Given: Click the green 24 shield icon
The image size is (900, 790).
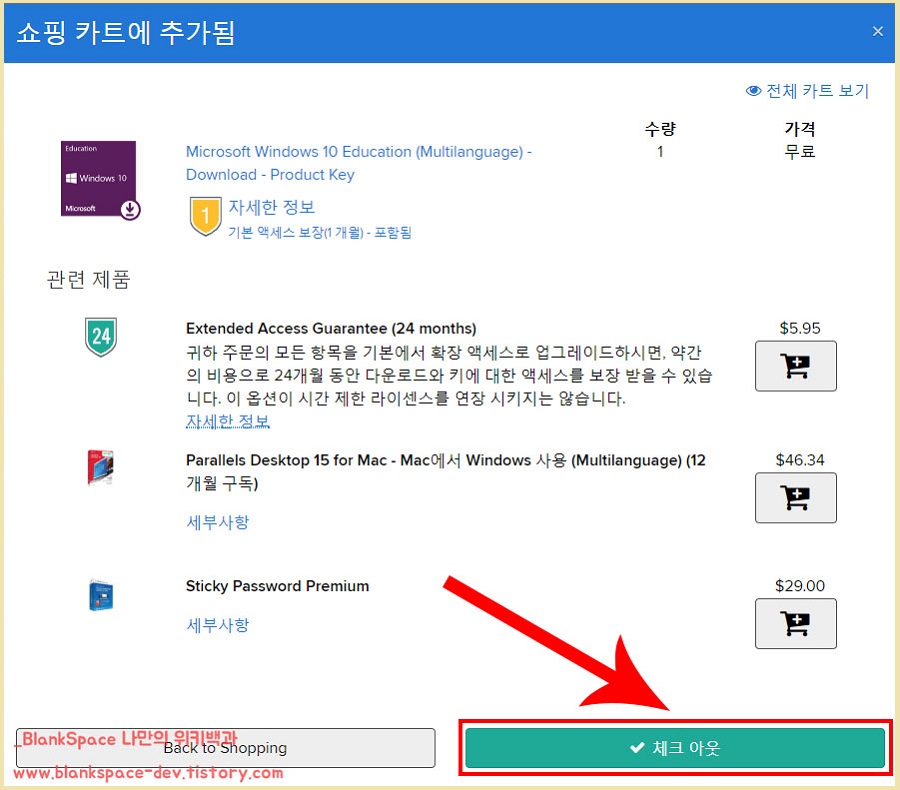Looking at the screenshot, I should pos(101,337).
